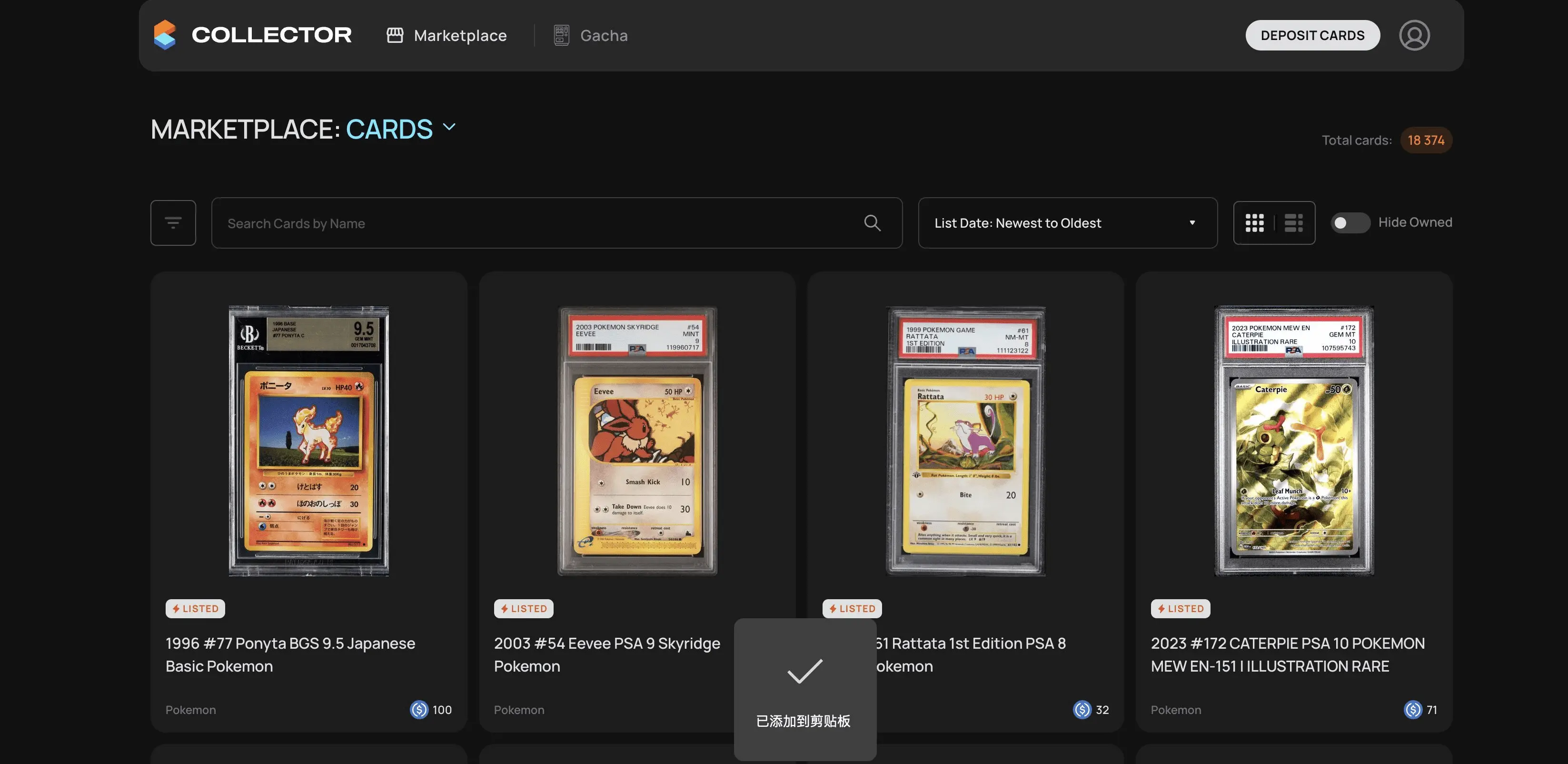1568x764 pixels.
Task: Click the CARDS heading text
Action: tap(389, 129)
